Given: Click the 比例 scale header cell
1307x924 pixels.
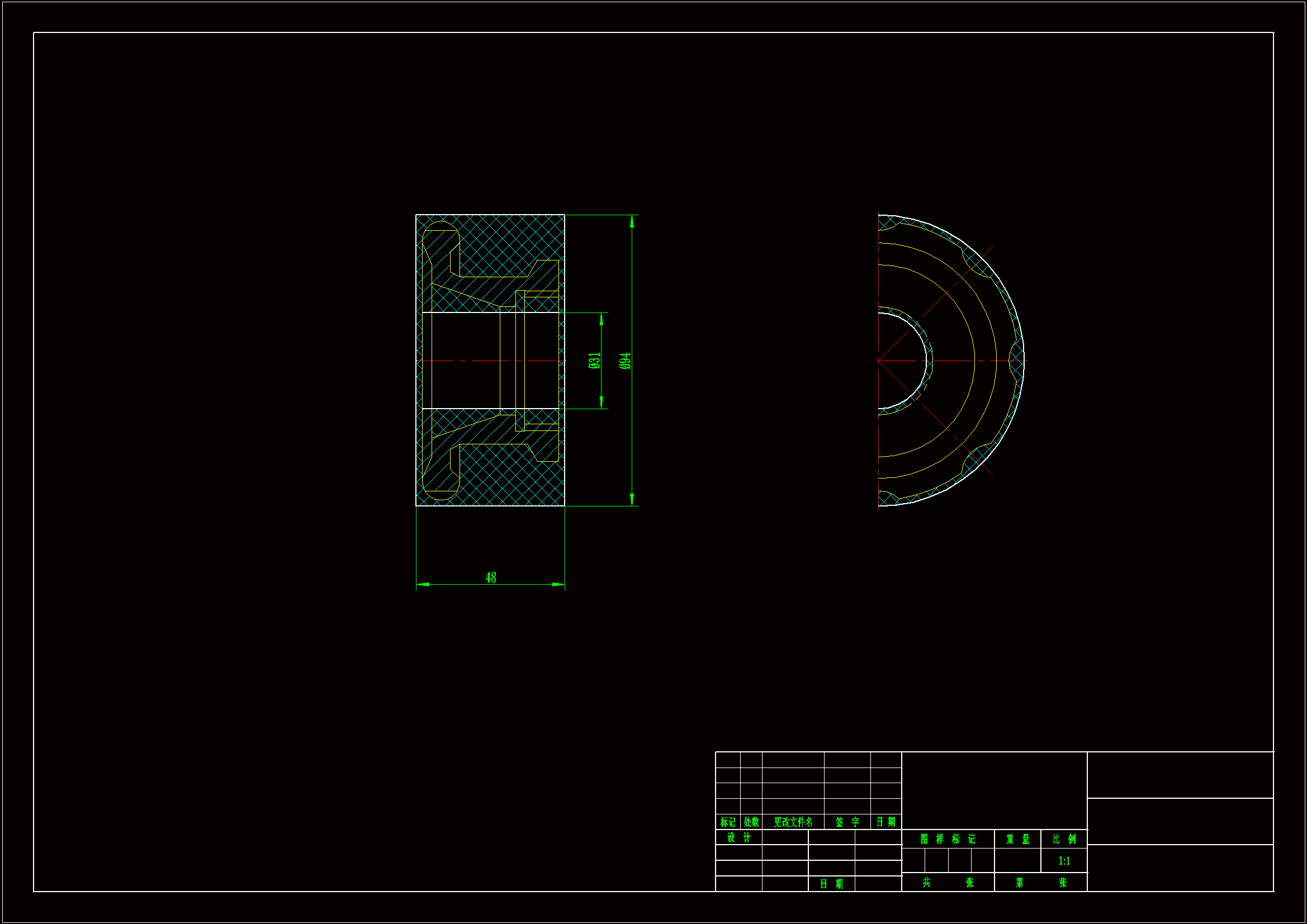Looking at the screenshot, I should click(x=1064, y=839).
